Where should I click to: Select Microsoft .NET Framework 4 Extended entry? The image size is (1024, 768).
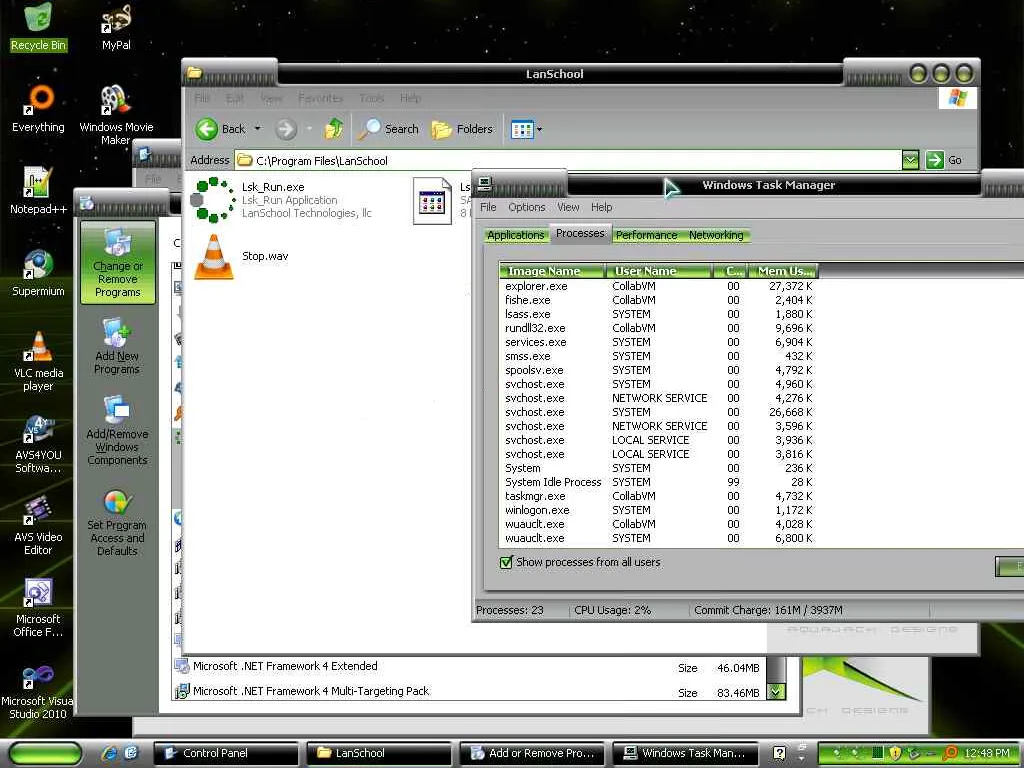[x=468, y=667]
